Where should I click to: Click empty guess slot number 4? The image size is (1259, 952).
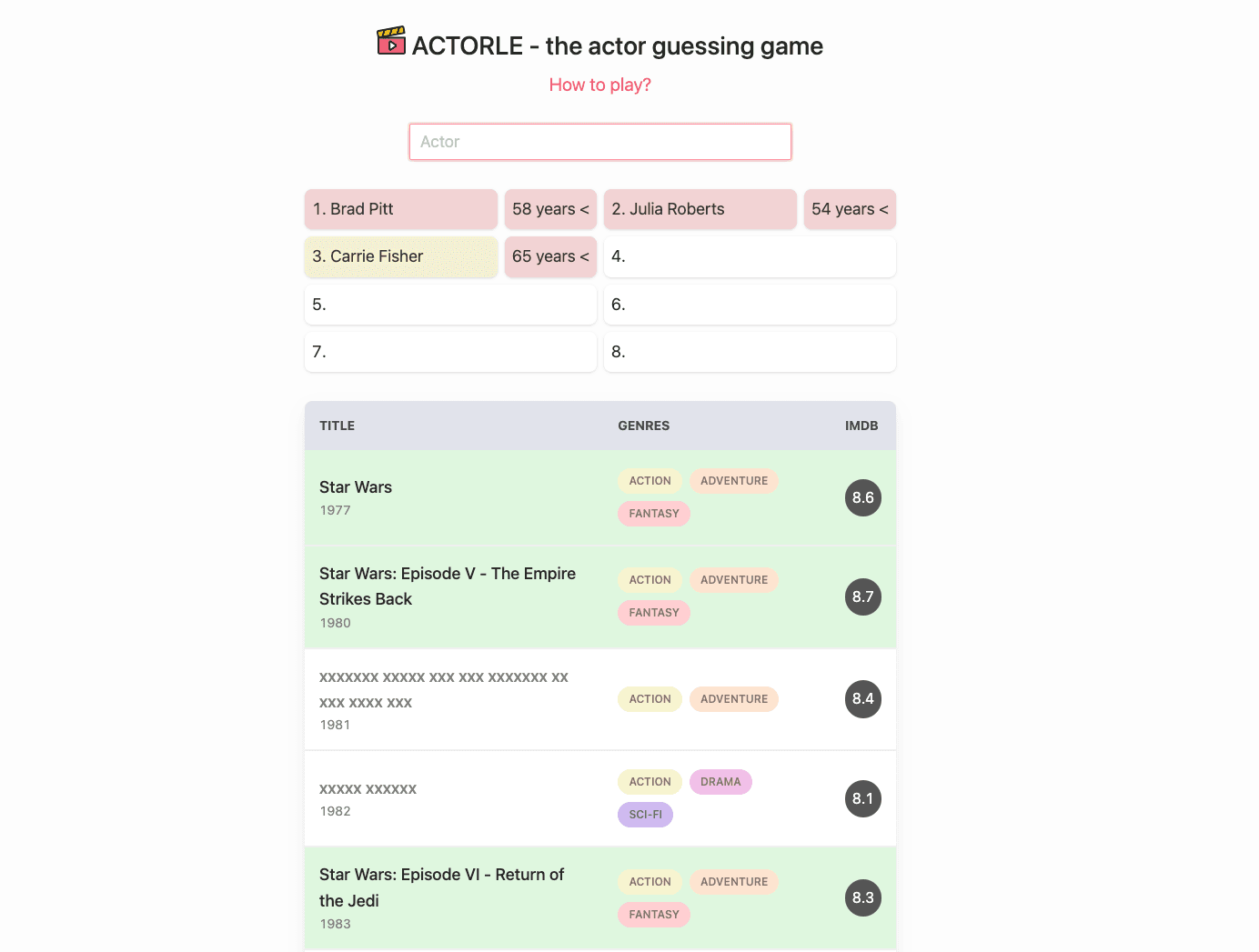(x=750, y=256)
